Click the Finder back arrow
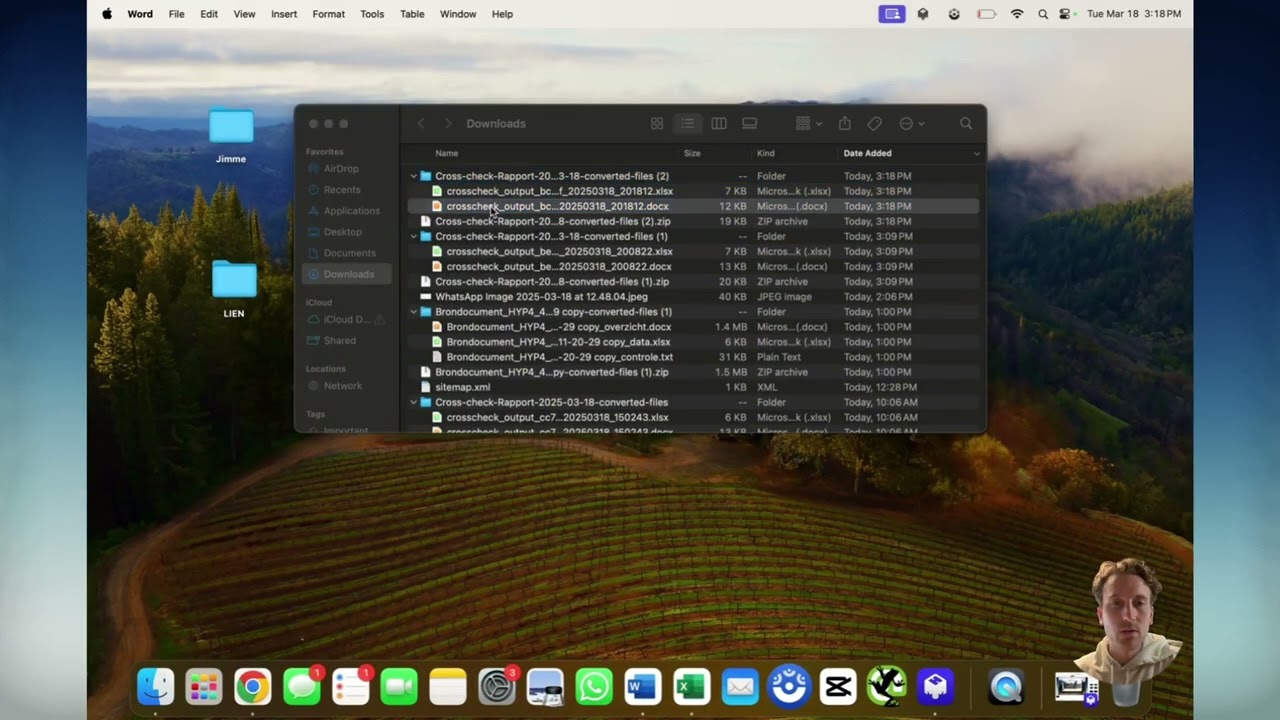This screenshot has height=720, width=1280. point(421,123)
